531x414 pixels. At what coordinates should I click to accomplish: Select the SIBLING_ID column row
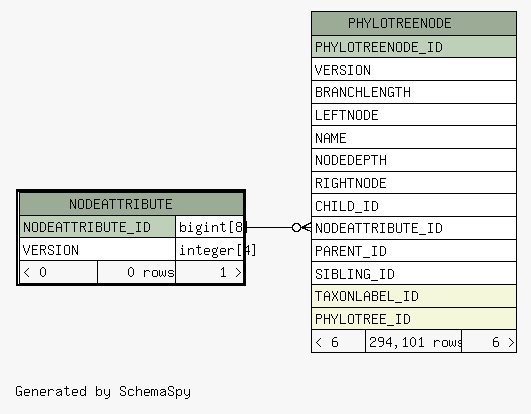coord(414,274)
